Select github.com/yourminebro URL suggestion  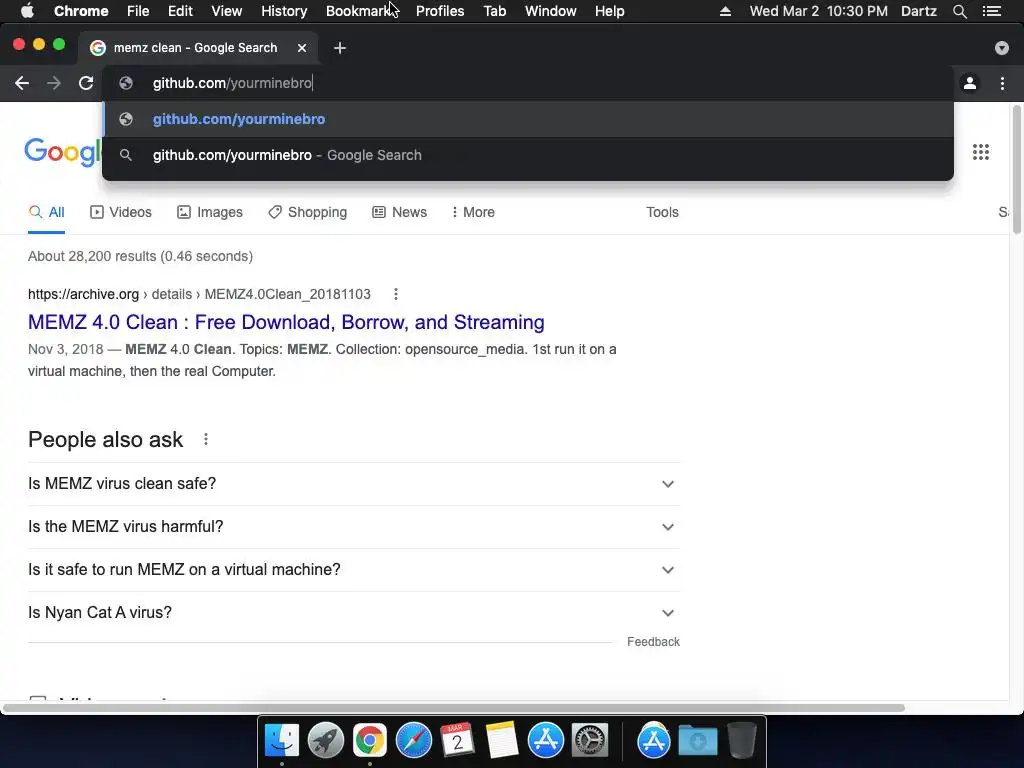click(528, 119)
